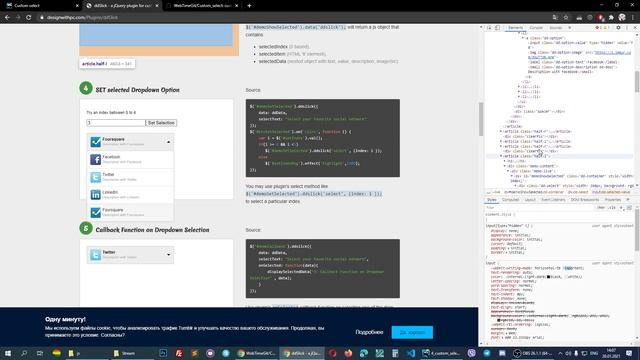Open a new browser tab
The width and height of the screenshot is (640, 360).
(x=249, y=6)
